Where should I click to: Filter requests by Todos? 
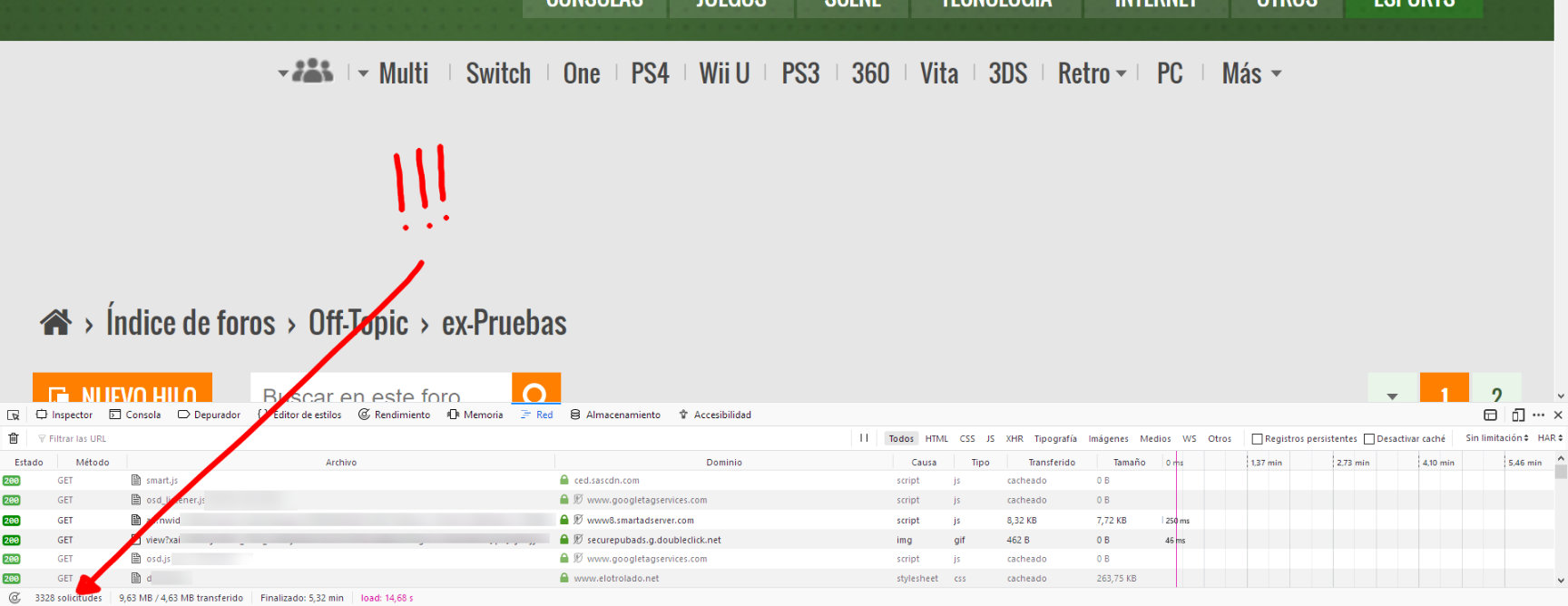(901, 439)
